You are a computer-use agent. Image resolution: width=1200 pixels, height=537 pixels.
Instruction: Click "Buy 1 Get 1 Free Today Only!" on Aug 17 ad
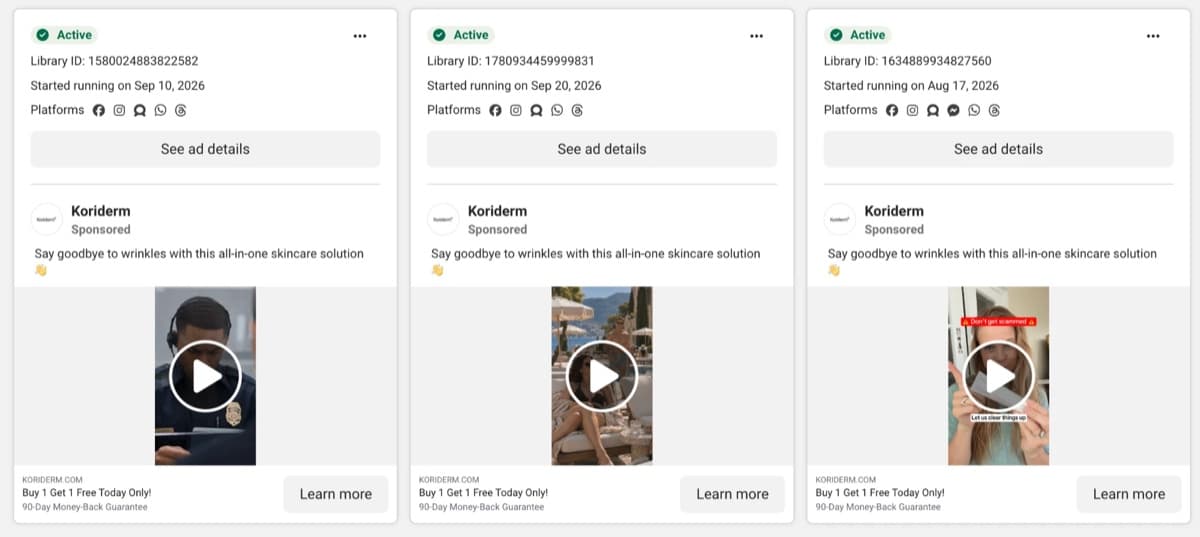click(x=880, y=493)
